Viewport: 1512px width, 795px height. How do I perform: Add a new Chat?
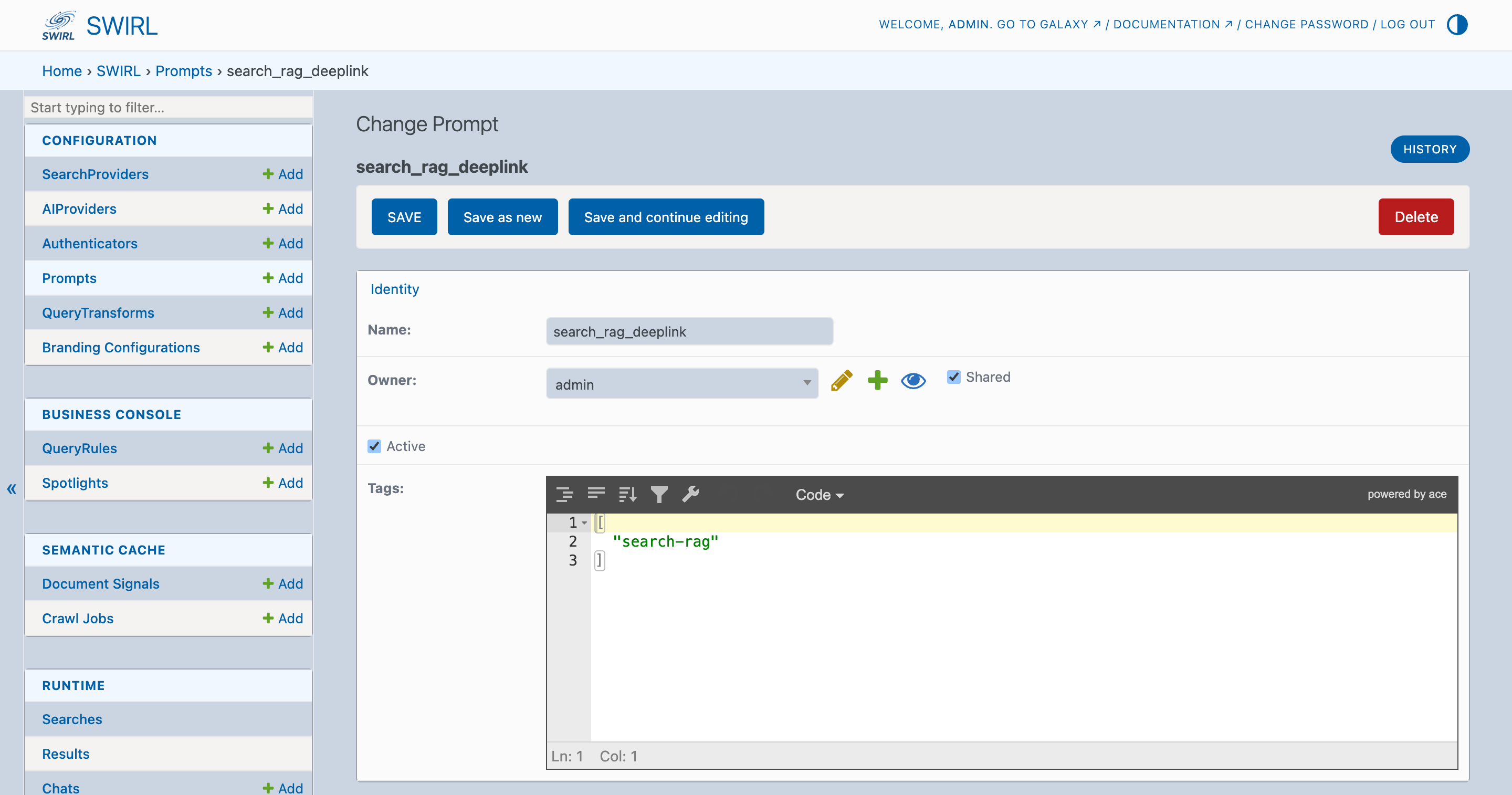point(283,788)
